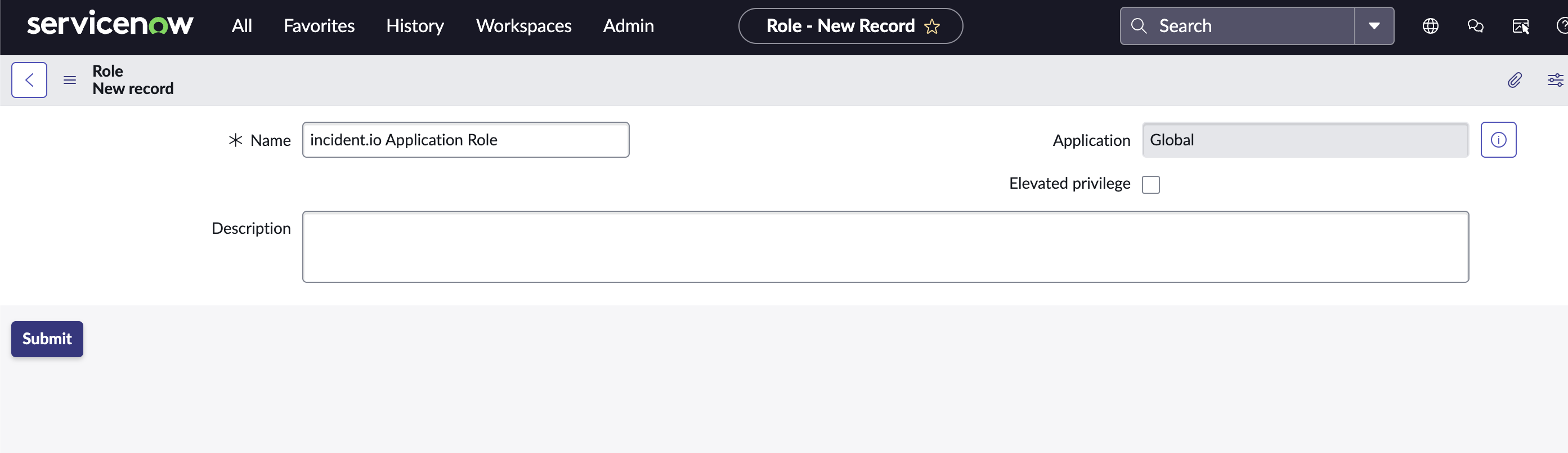Open the form personalize sliders icon

click(1555, 80)
